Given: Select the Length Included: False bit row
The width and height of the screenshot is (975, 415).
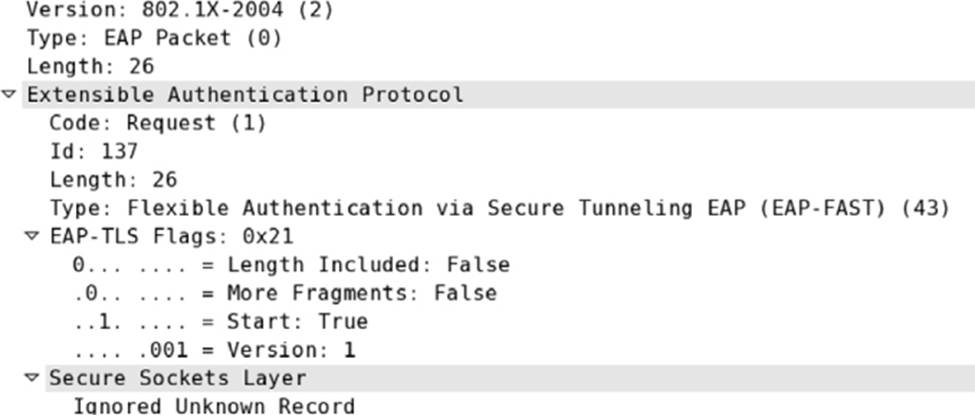Looking at the screenshot, I should 291,264.
